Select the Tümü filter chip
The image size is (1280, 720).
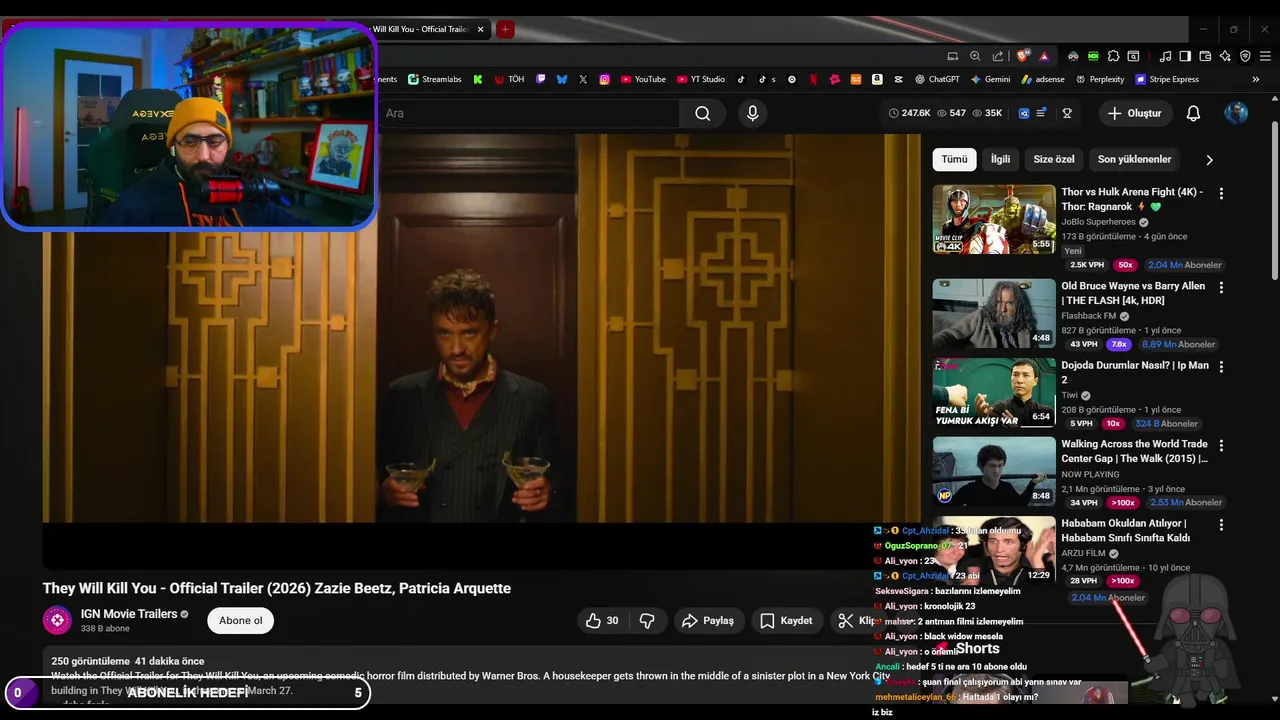[954, 159]
